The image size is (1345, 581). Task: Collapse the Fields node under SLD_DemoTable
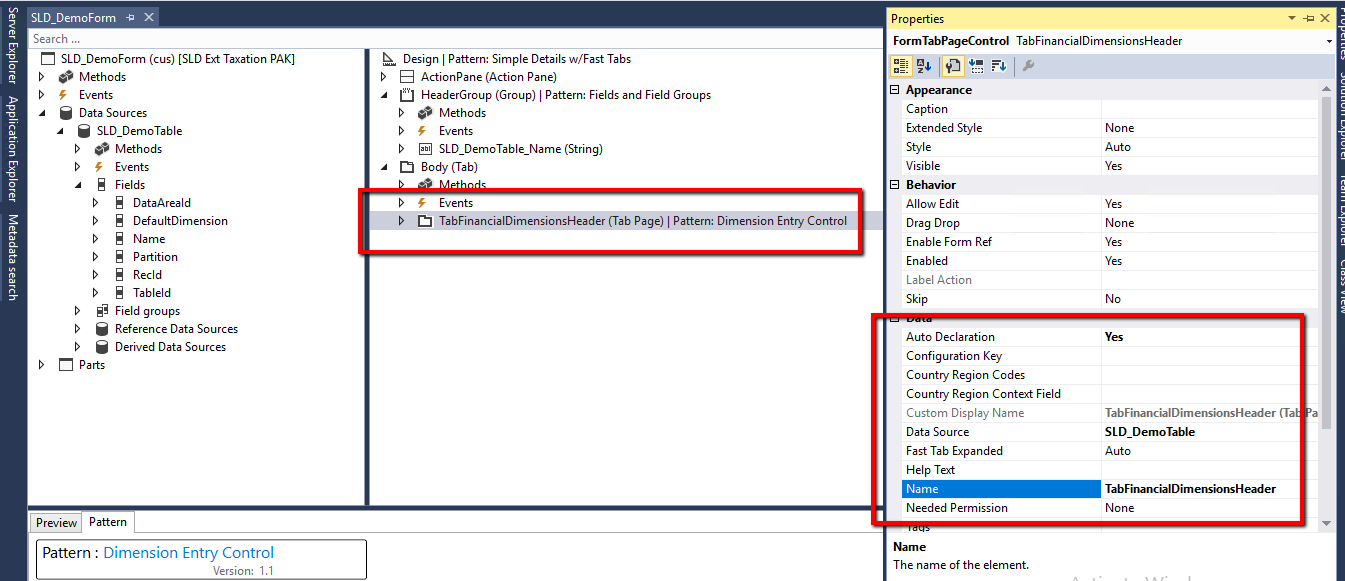78,184
